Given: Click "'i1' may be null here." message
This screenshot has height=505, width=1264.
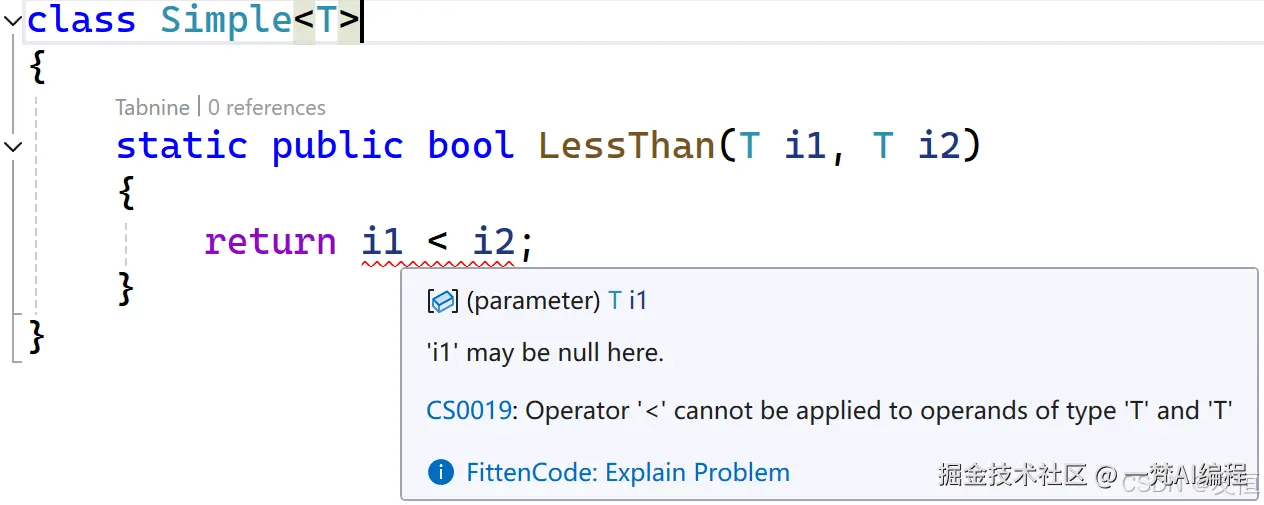Looking at the screenshot, I should (545, 353).
